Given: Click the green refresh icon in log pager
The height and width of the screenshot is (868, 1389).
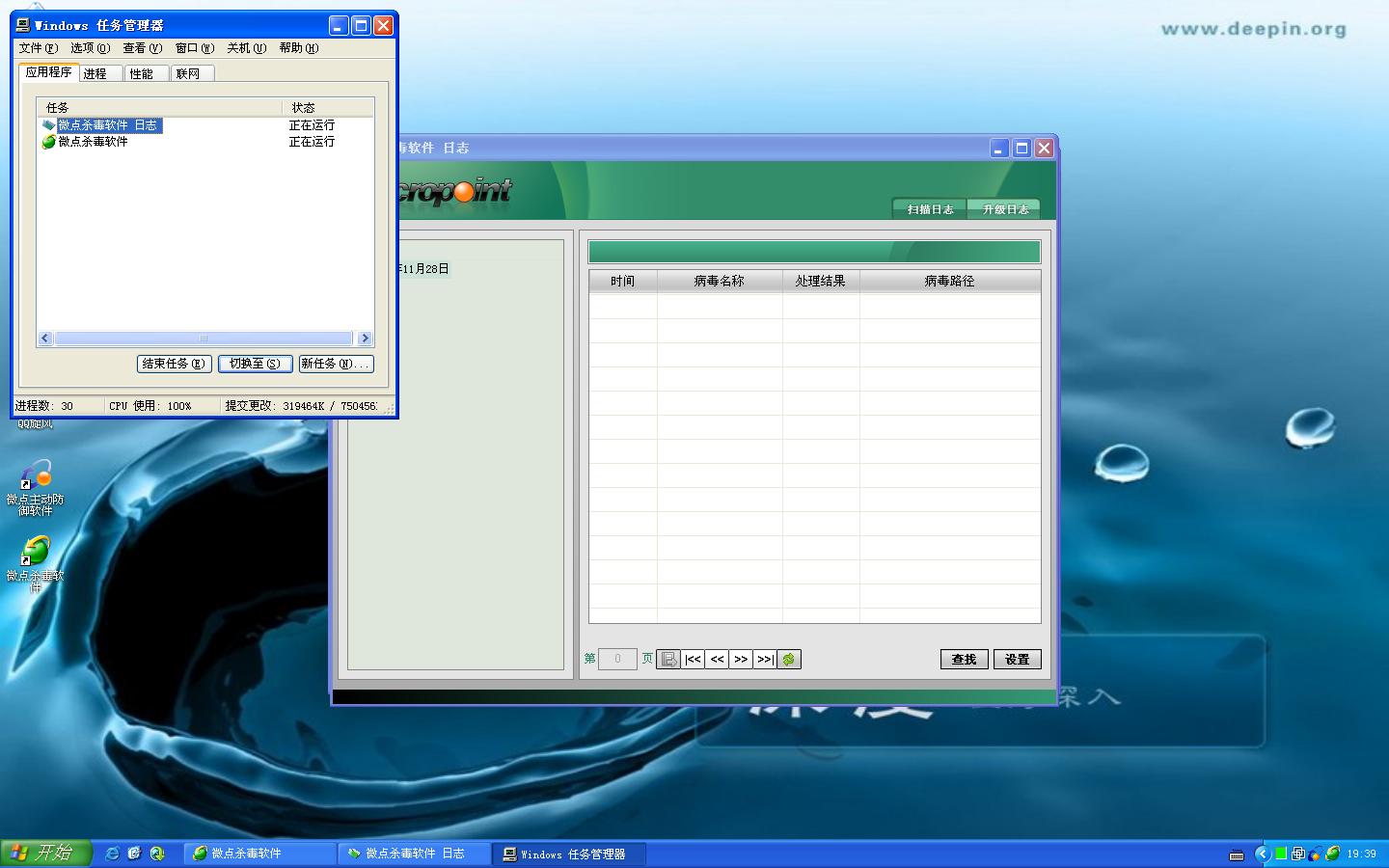Looking at the screenshot, I should pos(789,660).
